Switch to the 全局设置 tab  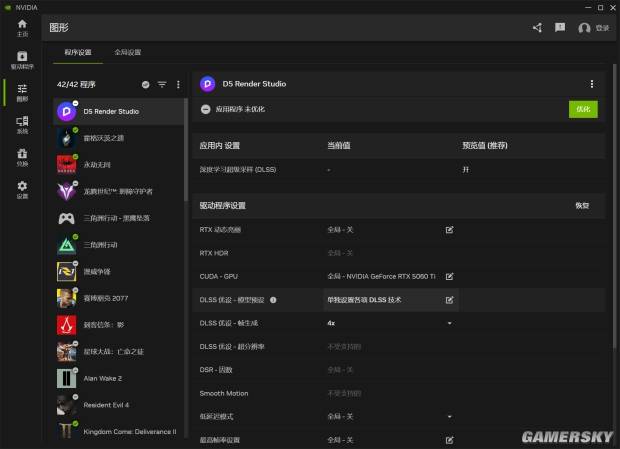coord(128,52)
